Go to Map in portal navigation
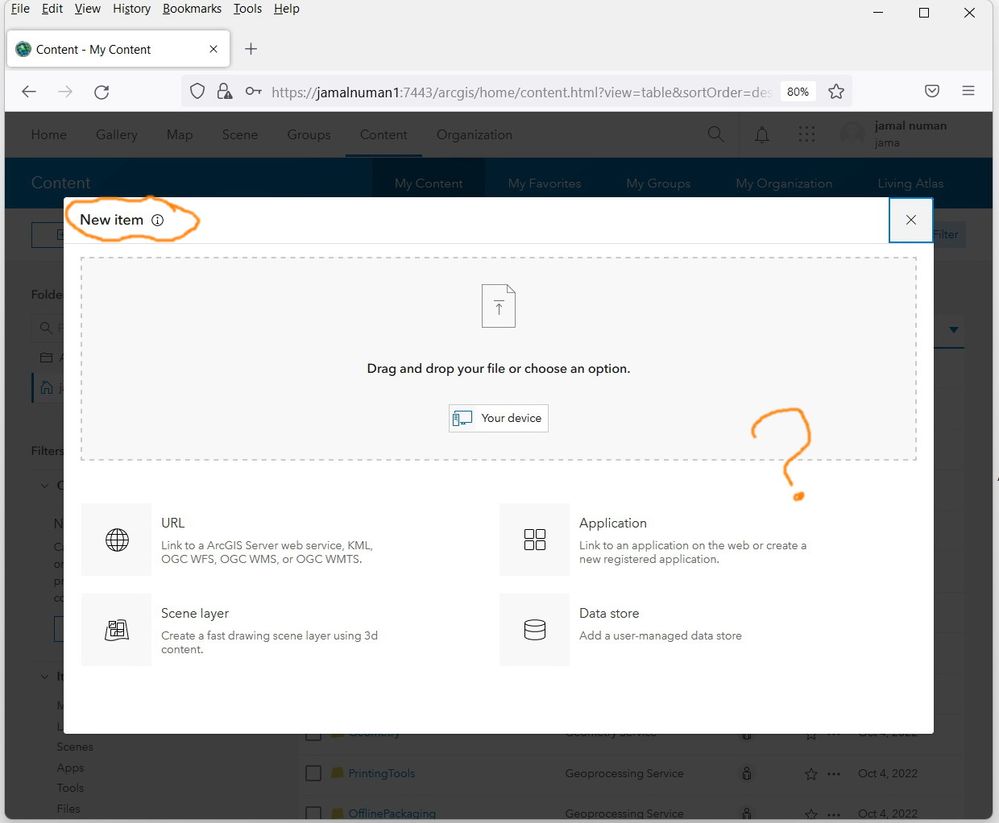 180,135
